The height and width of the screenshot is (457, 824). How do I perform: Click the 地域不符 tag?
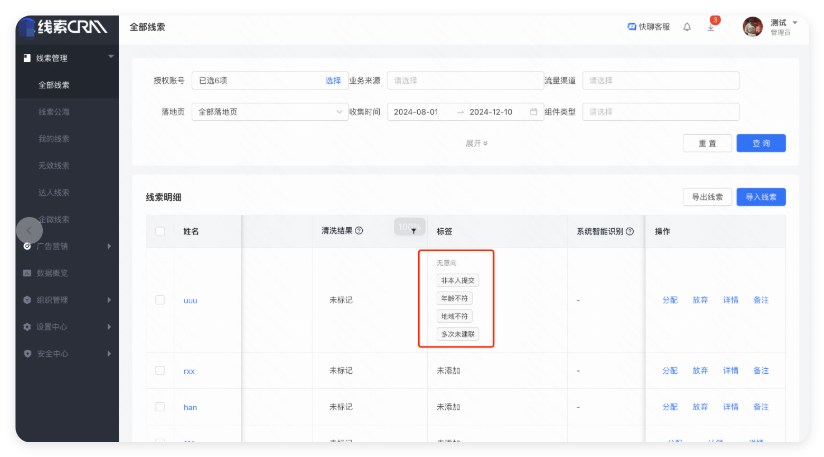(455, 316)
